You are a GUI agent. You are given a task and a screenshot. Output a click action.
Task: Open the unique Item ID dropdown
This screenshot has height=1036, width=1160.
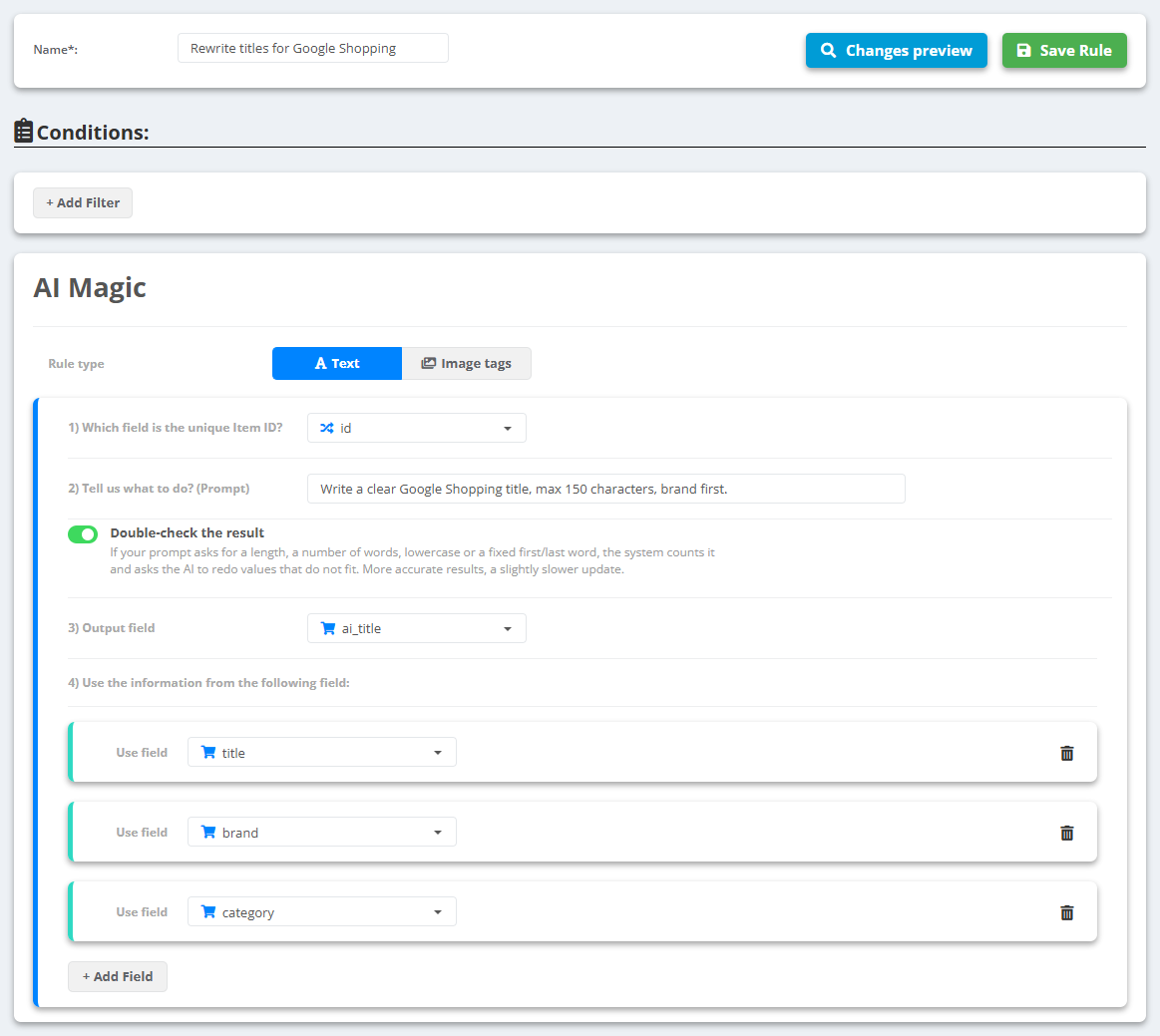[417, 428]
